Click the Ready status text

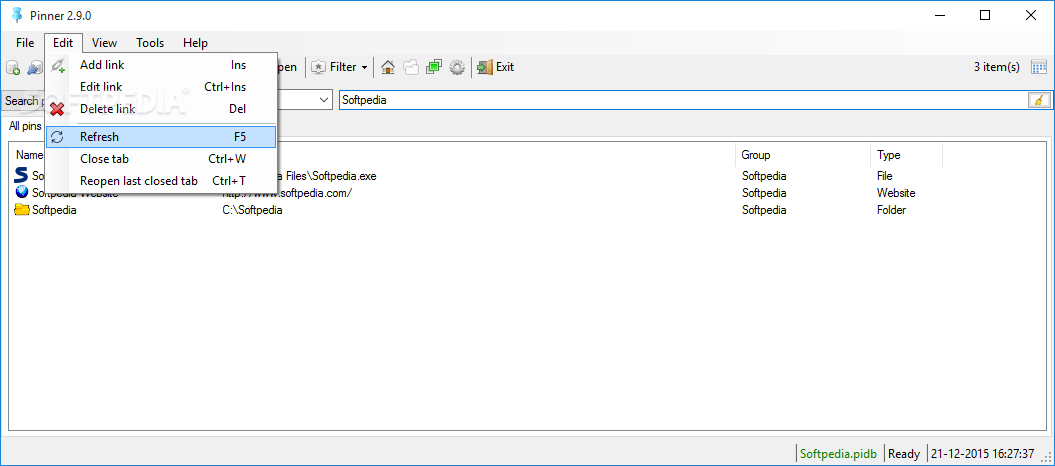point(904,454)
